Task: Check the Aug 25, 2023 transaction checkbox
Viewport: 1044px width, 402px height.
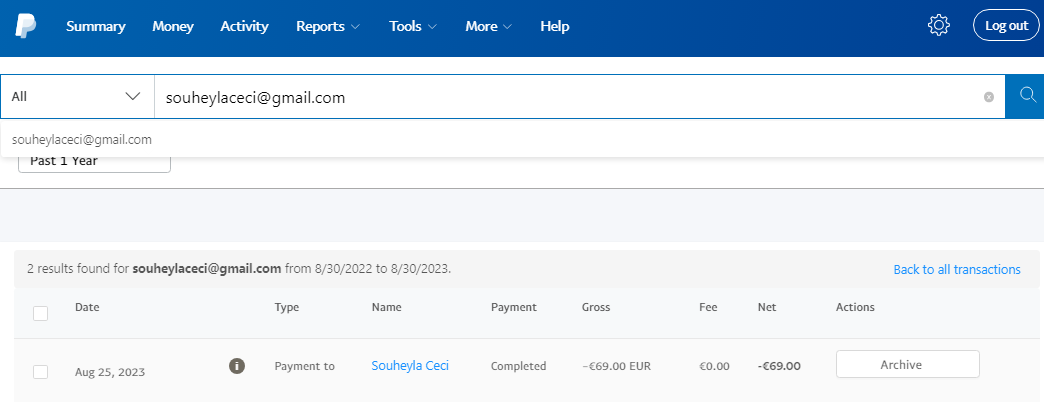Action: pos(41,372)
